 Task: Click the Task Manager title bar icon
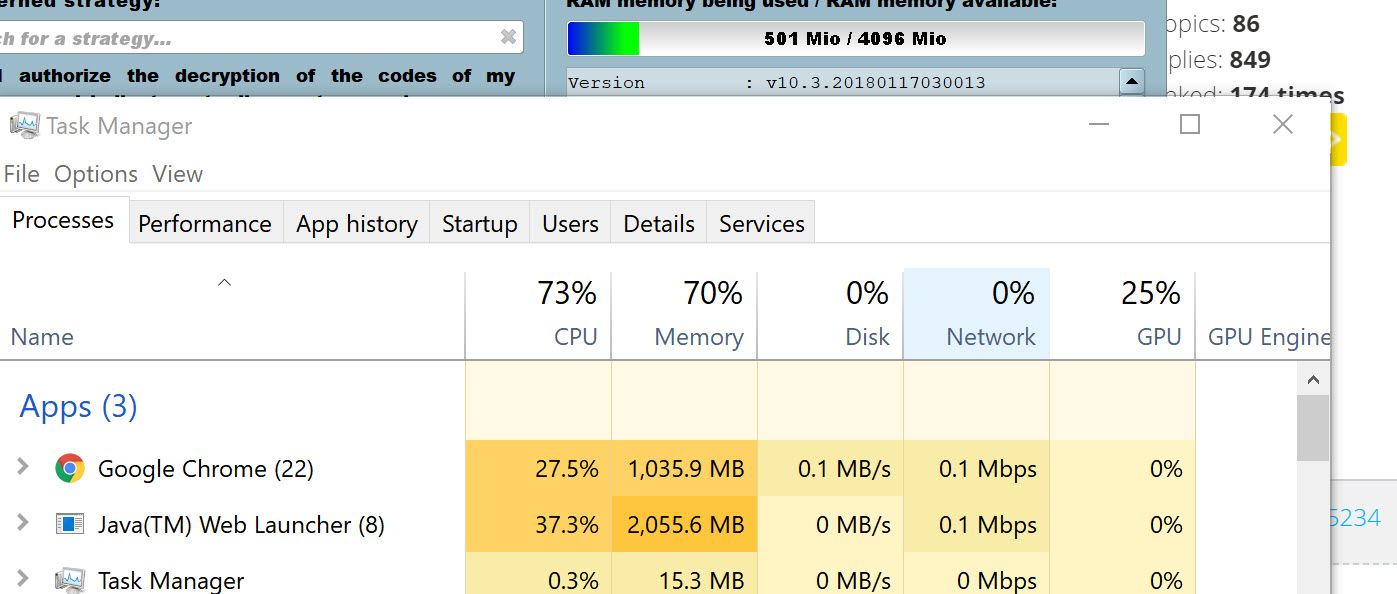24,126
